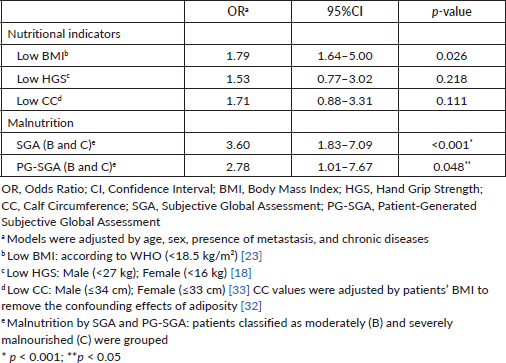Follow reference [33] for calf circumference
Image resolution: width=506 pixels, height=363 pixels.
[239, 290]
